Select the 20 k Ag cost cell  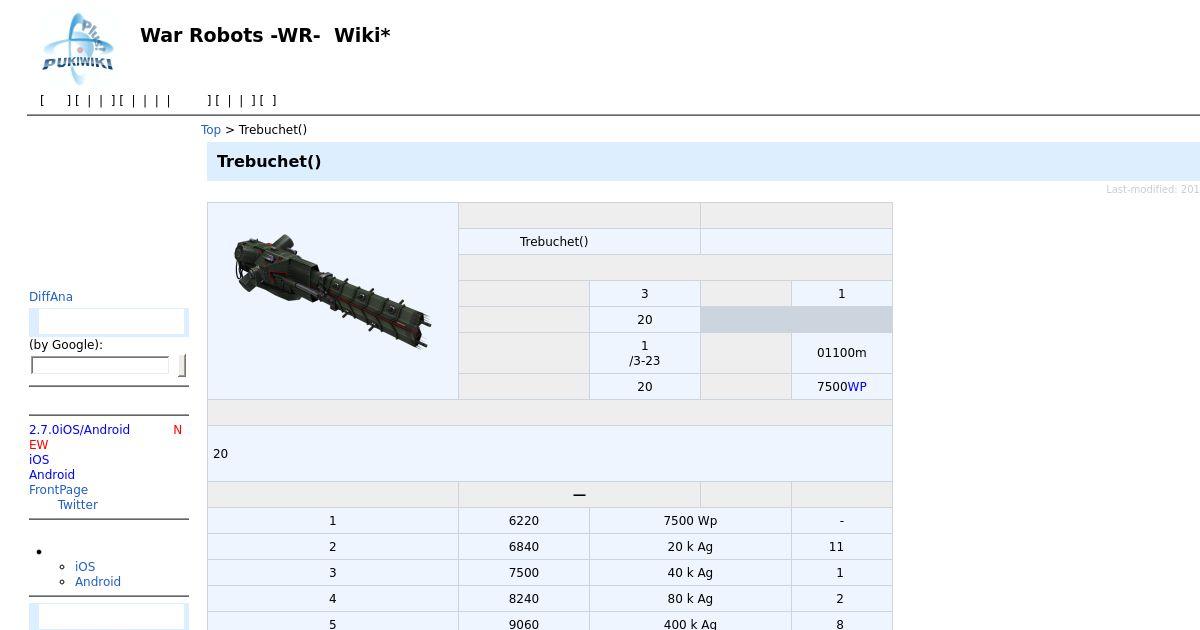[690, 547]
